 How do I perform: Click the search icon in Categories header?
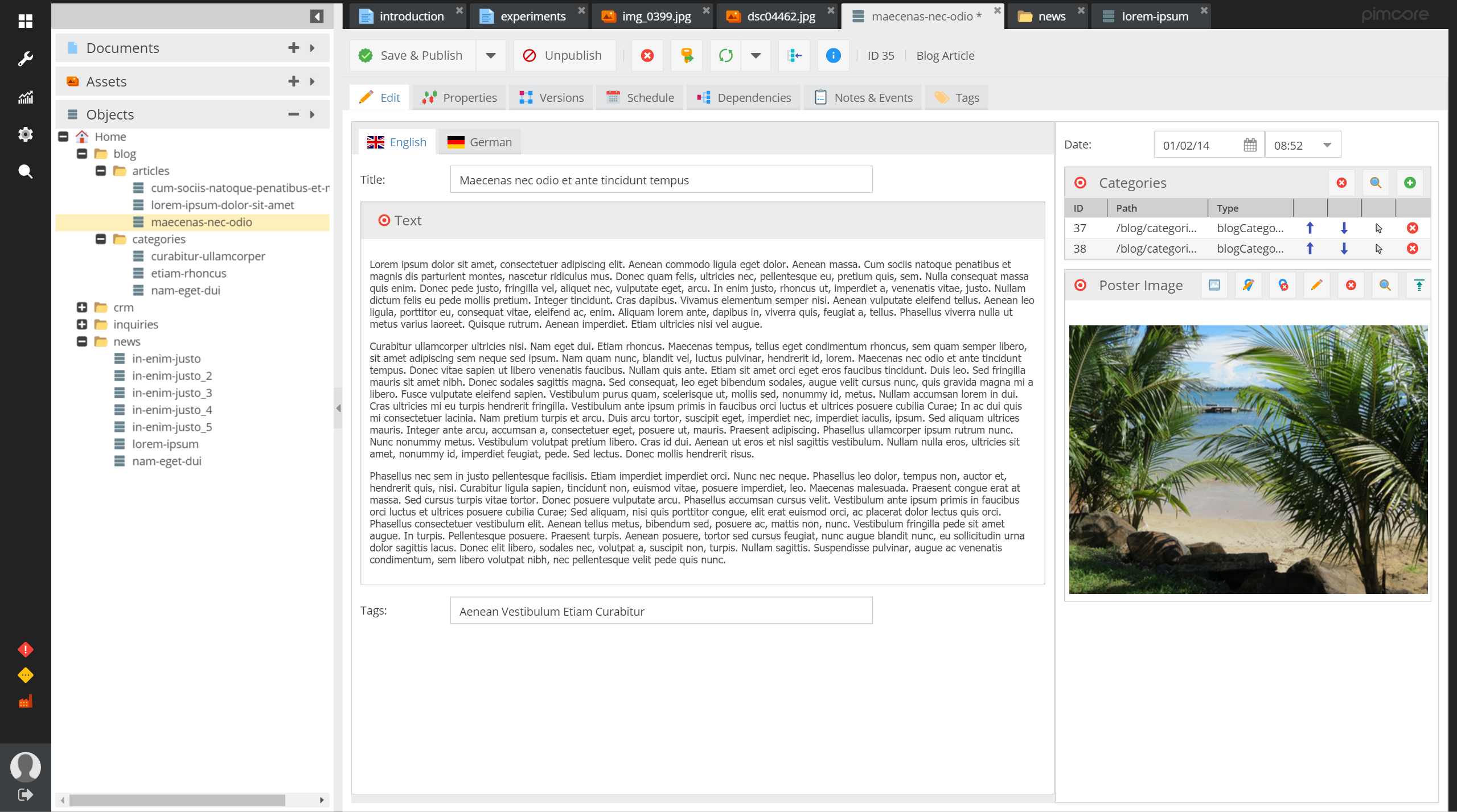(1375, 183)
